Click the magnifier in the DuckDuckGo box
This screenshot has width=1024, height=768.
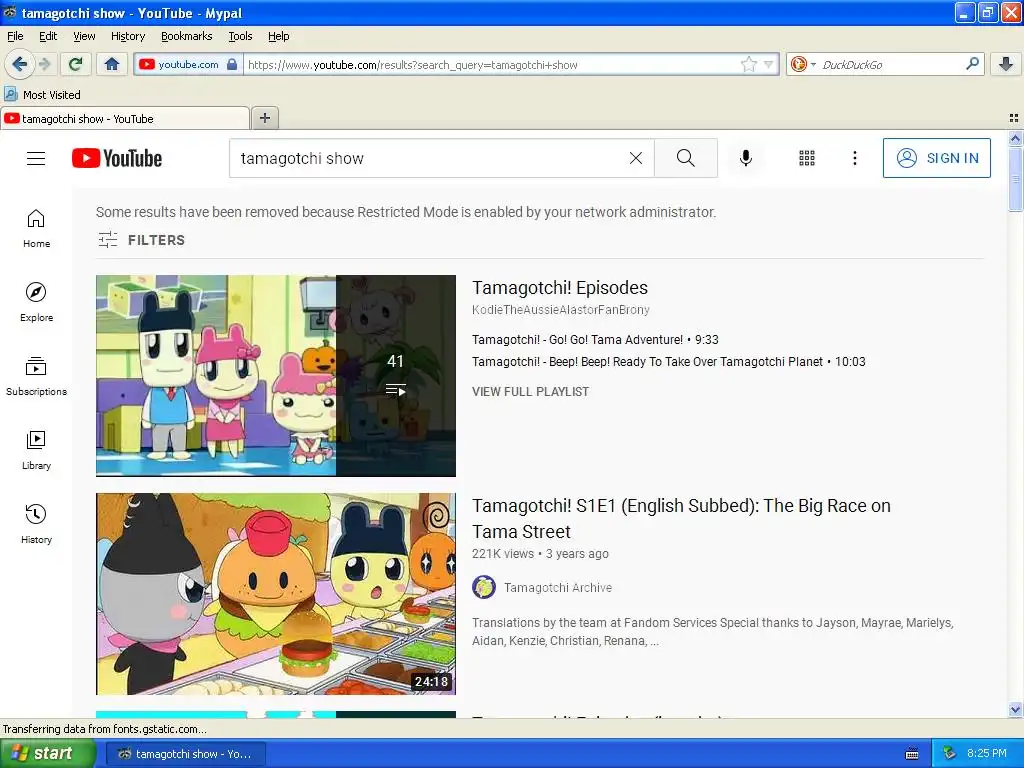[972, 63]
